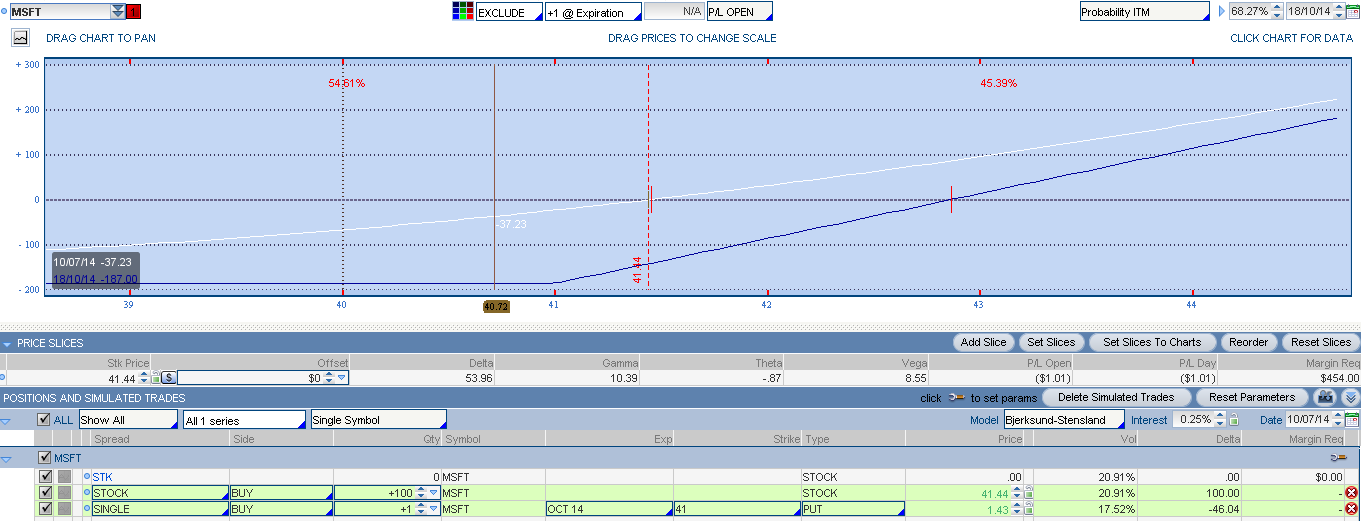
Task: Toggle the MSFT group checkbox
Action: pyautogui.click(x=43, y=458)
